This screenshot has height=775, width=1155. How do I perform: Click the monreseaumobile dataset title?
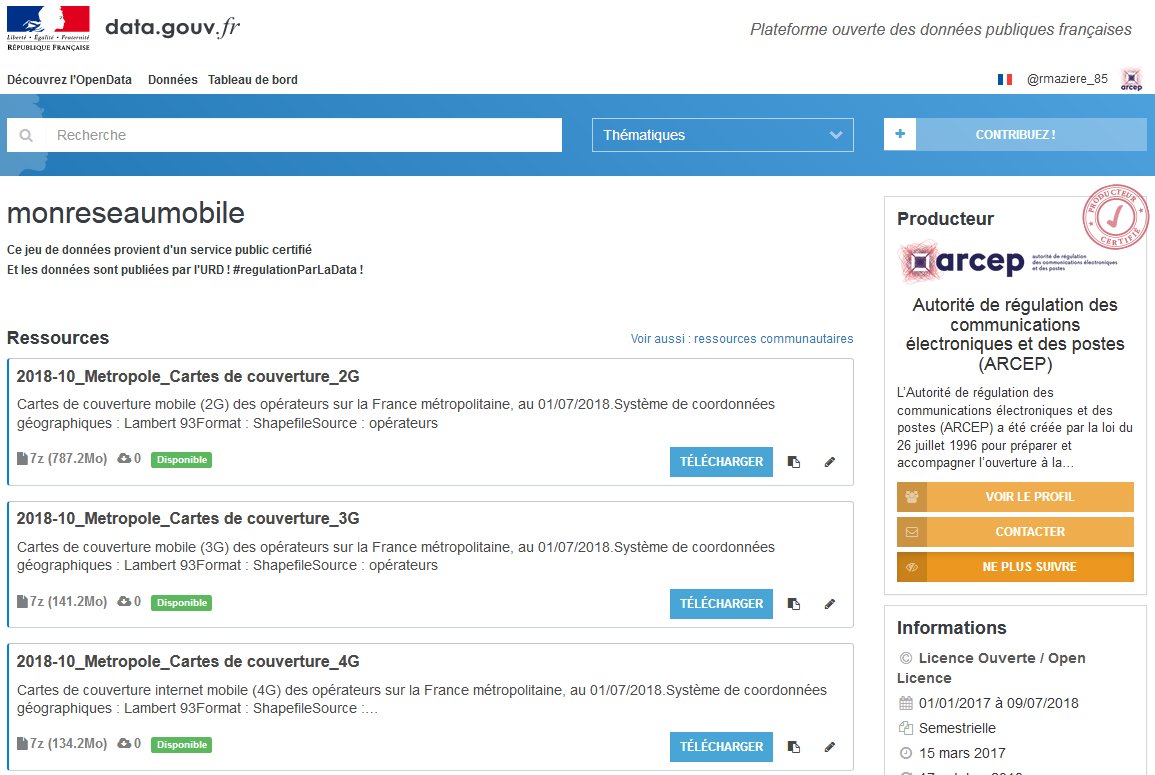click(126, 214)
